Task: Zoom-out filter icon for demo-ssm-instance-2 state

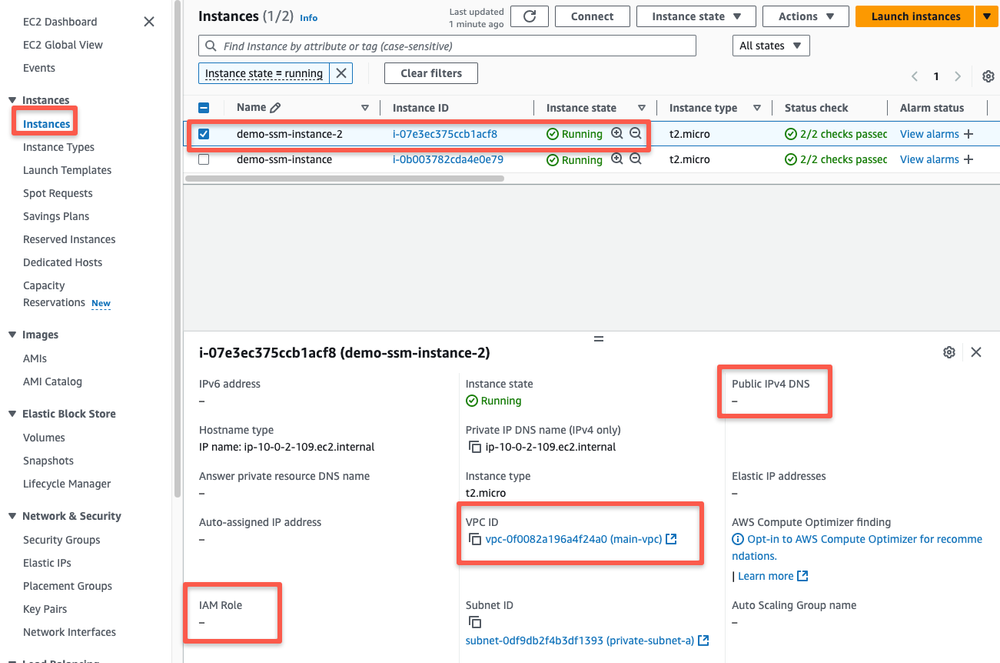Action: tap(635, 133)
